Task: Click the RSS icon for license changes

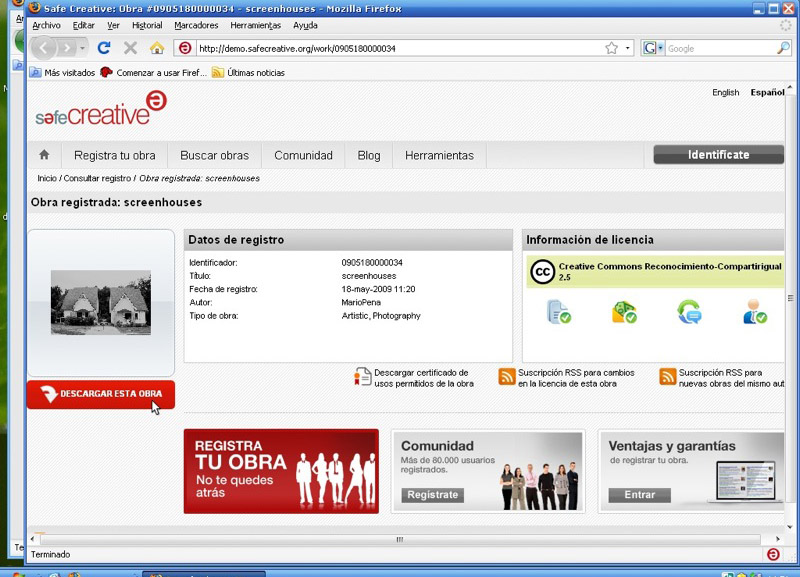Action: (x=507, y=377)
